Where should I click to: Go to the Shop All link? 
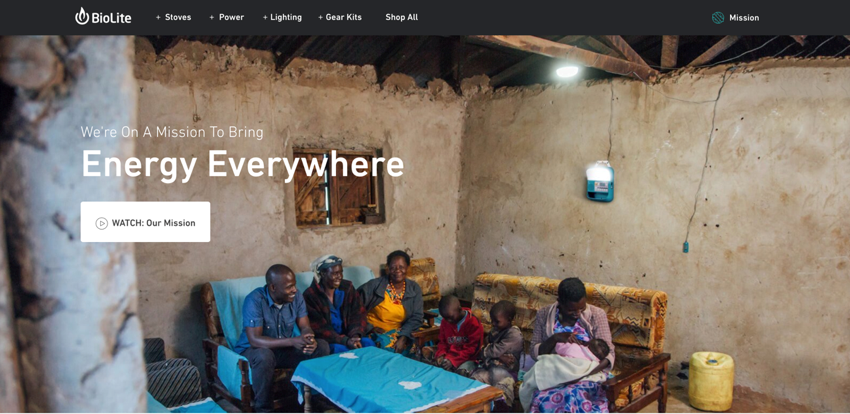(x=402, y=17)
